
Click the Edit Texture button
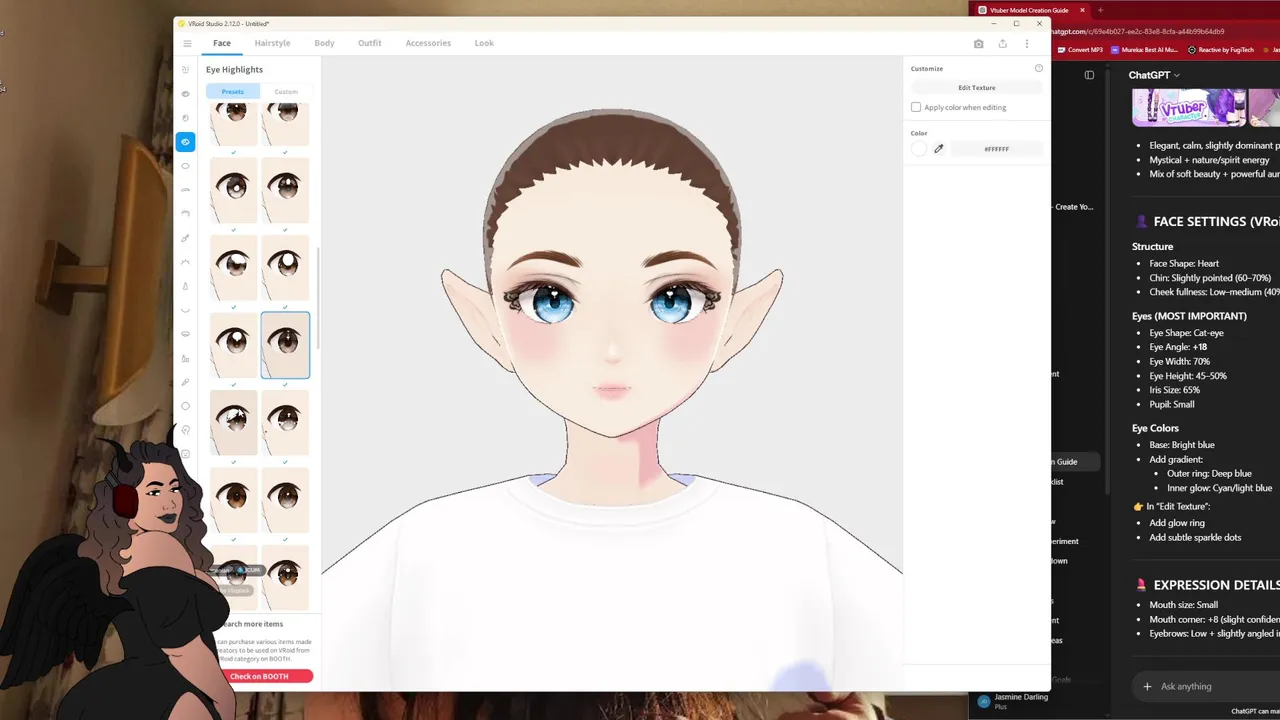[977, 88]
